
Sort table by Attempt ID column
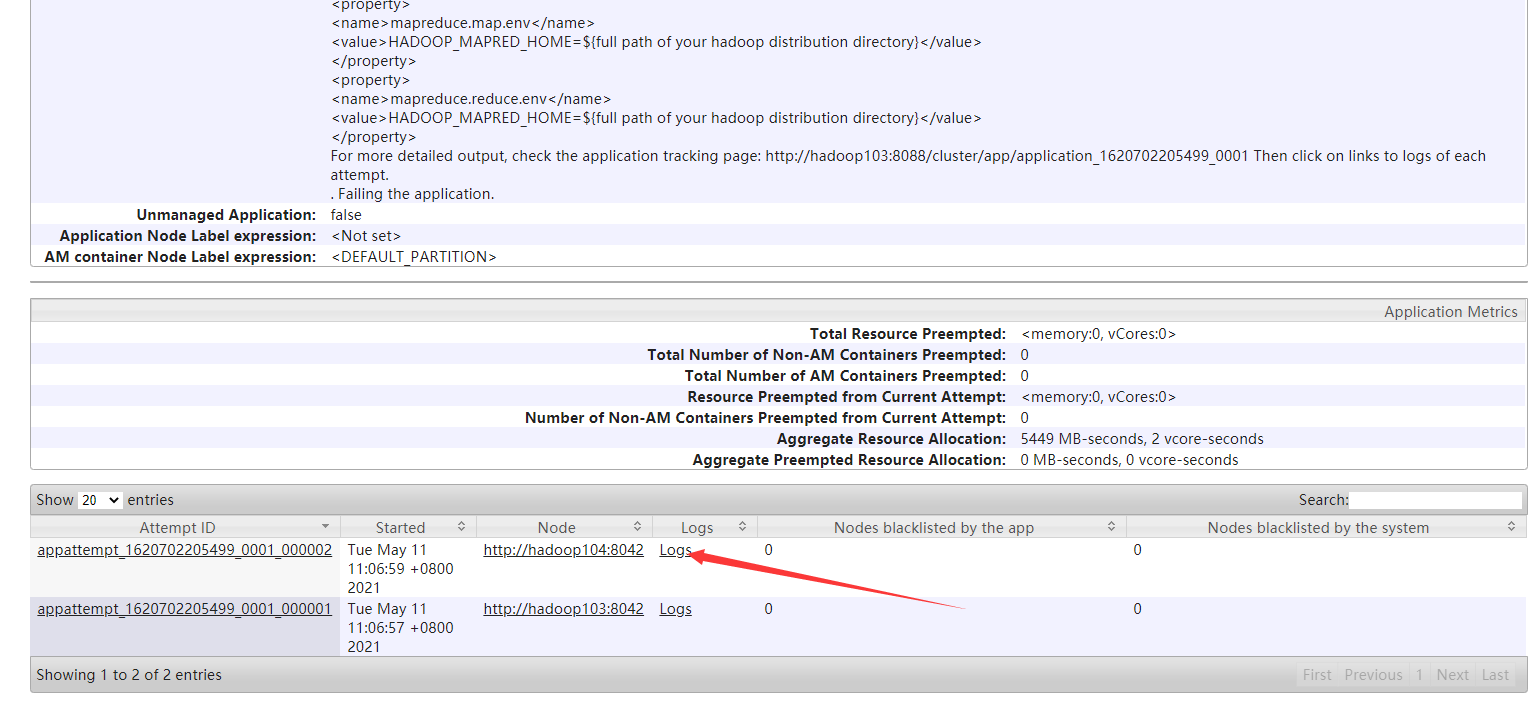(185, 527)
